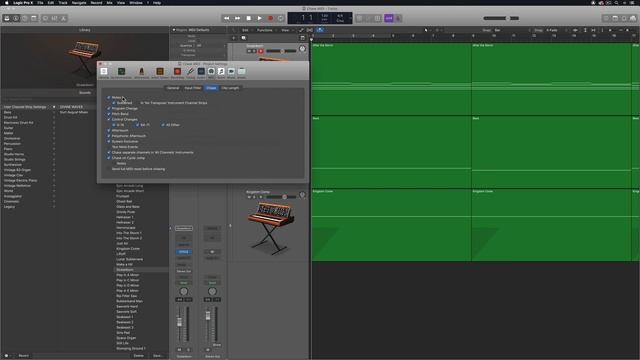The width and height of the screenshot is (640, 360).
Task: Open Tuning project settings pane
Action: (190, 73)
